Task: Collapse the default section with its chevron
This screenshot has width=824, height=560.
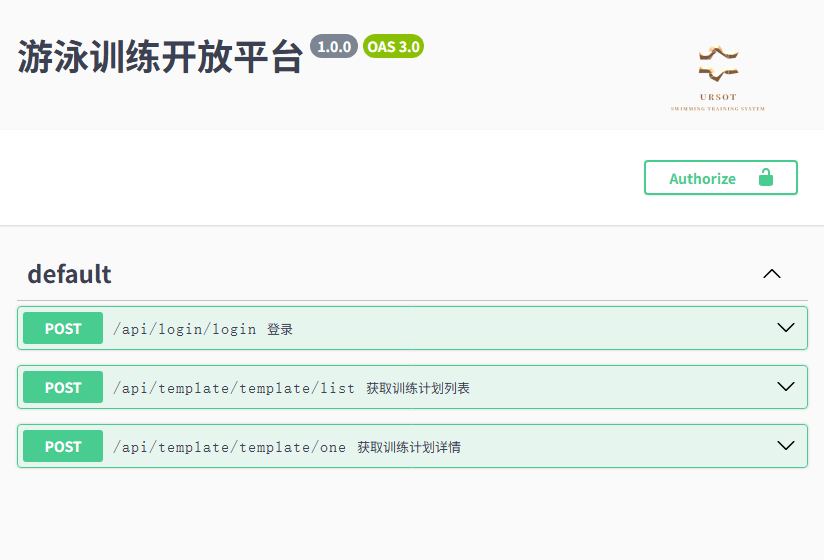Action: [x=771, y=274]
